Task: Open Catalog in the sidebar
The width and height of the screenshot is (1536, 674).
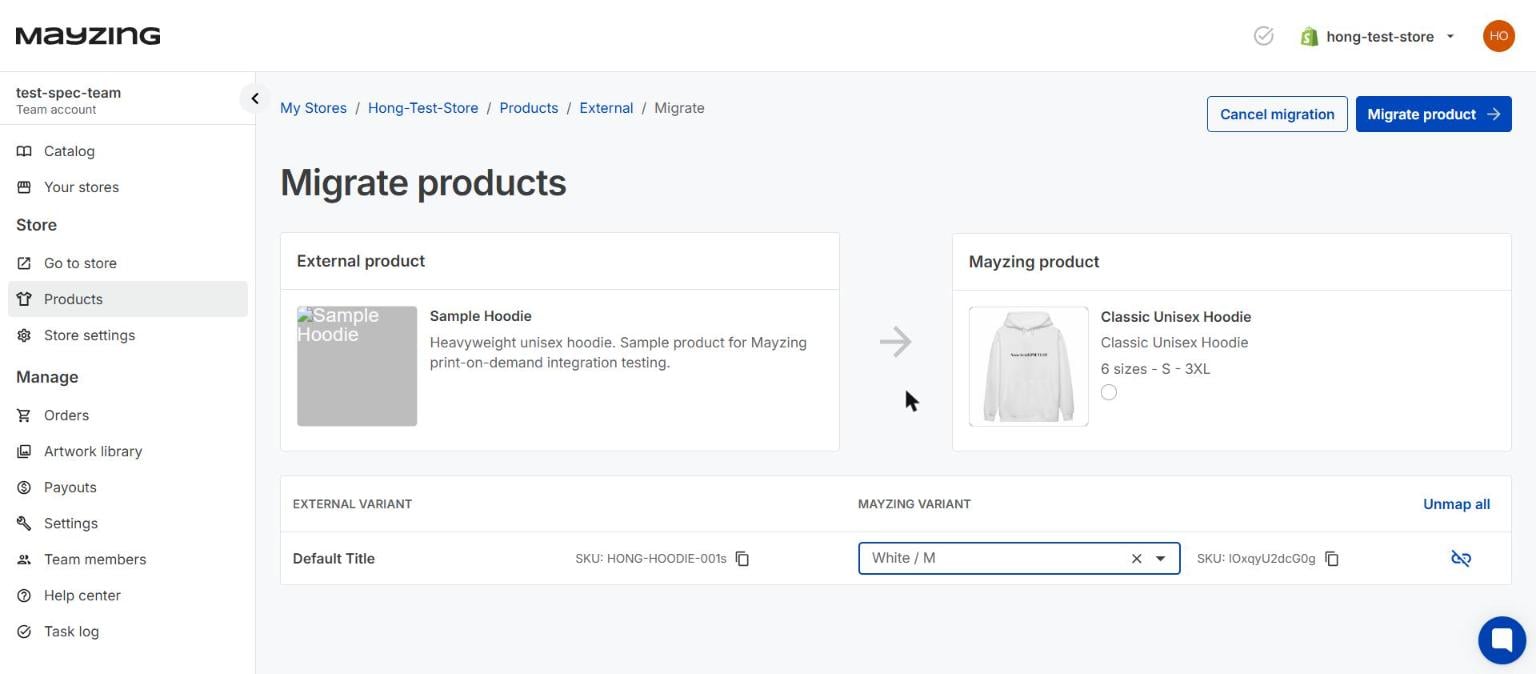Action: click(x=127, y=151)
